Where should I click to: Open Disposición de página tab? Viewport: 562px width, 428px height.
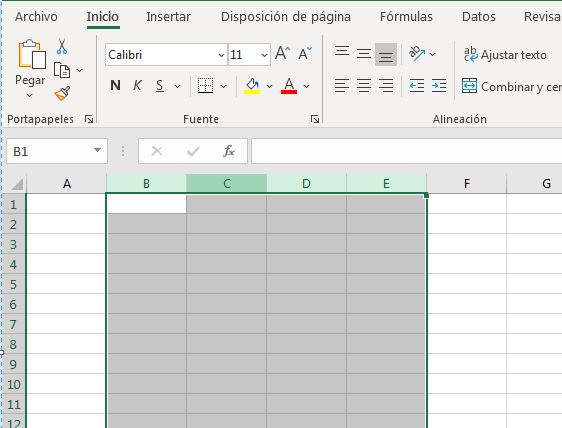286,16
